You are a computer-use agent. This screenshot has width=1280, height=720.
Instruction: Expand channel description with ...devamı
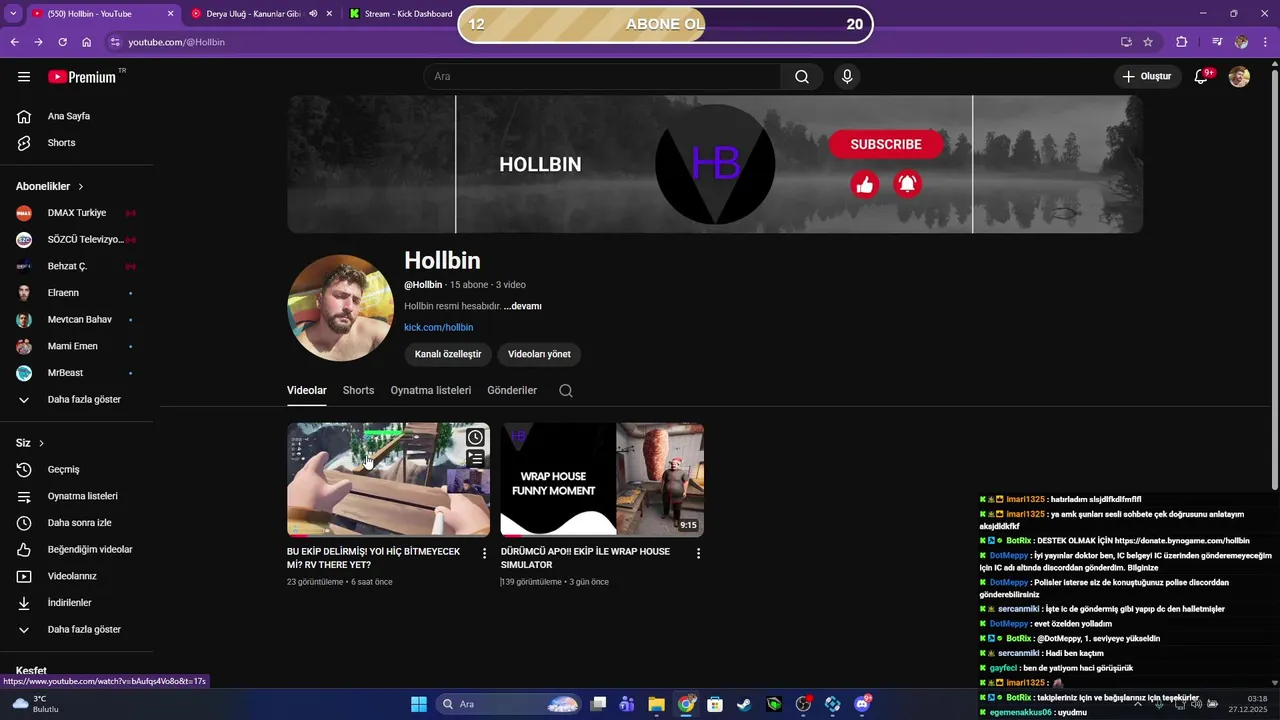pos(523,306)
